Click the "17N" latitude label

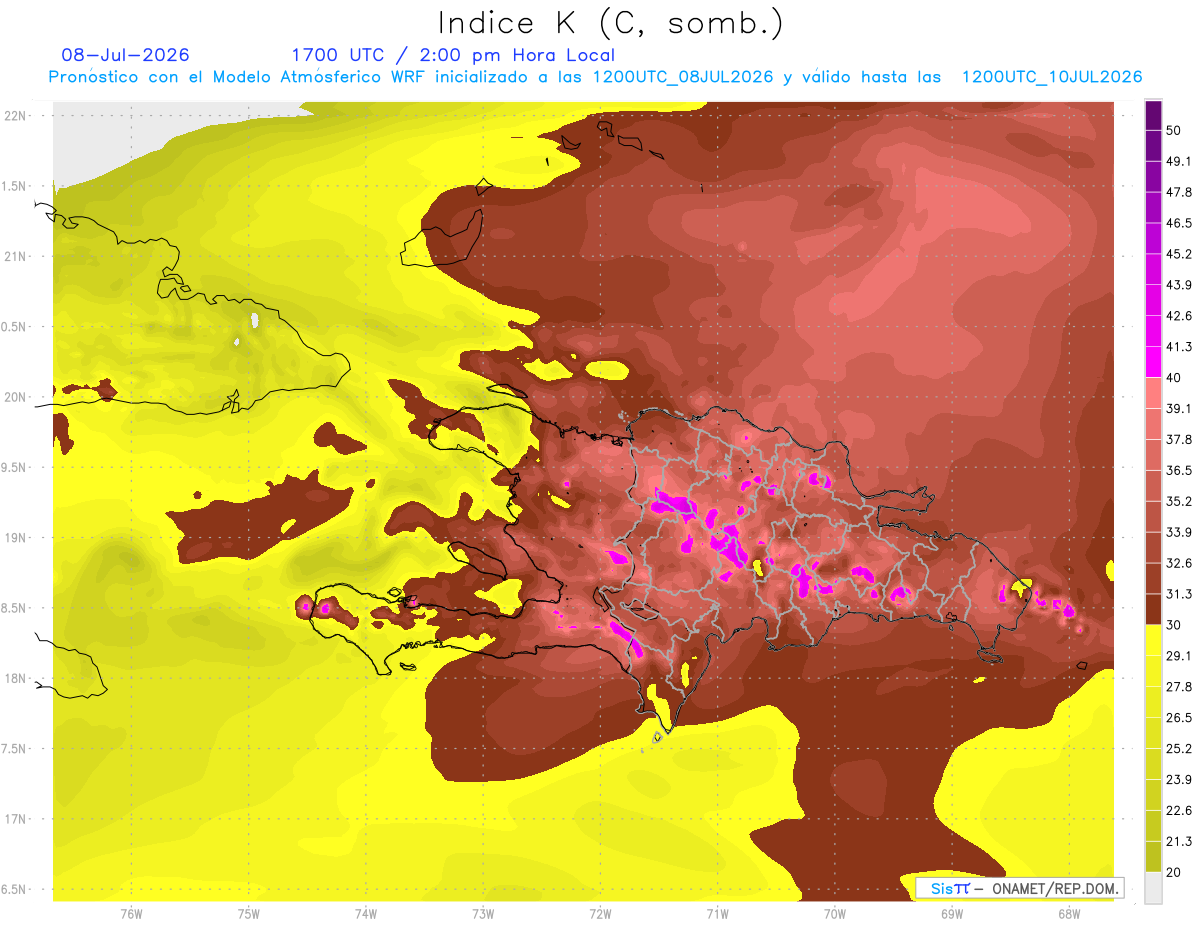coord(16,819)
